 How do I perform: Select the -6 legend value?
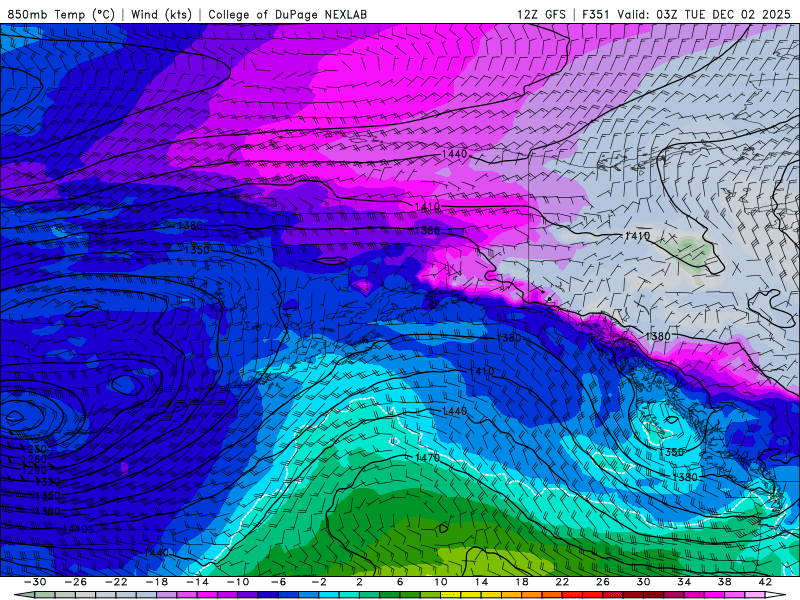click(x=278, y=582)
